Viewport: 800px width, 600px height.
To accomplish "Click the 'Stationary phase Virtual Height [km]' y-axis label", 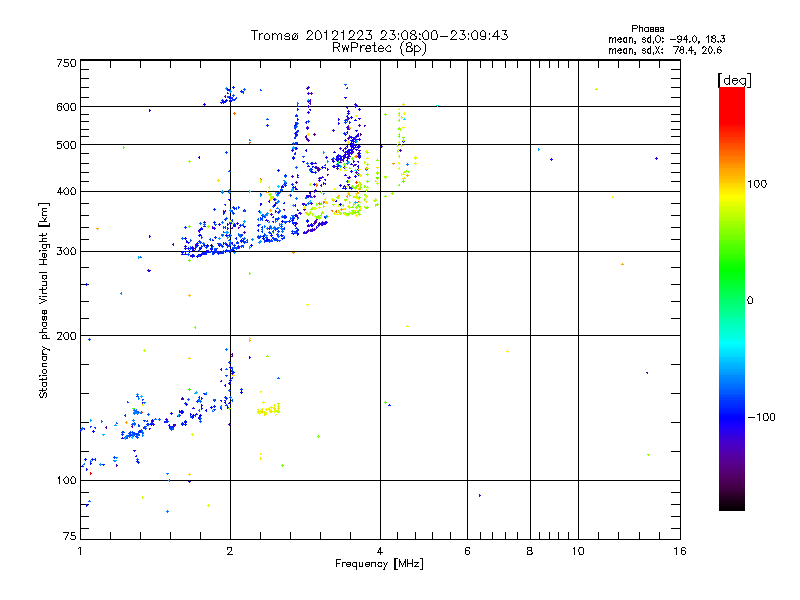I will (x=43, y=300).
